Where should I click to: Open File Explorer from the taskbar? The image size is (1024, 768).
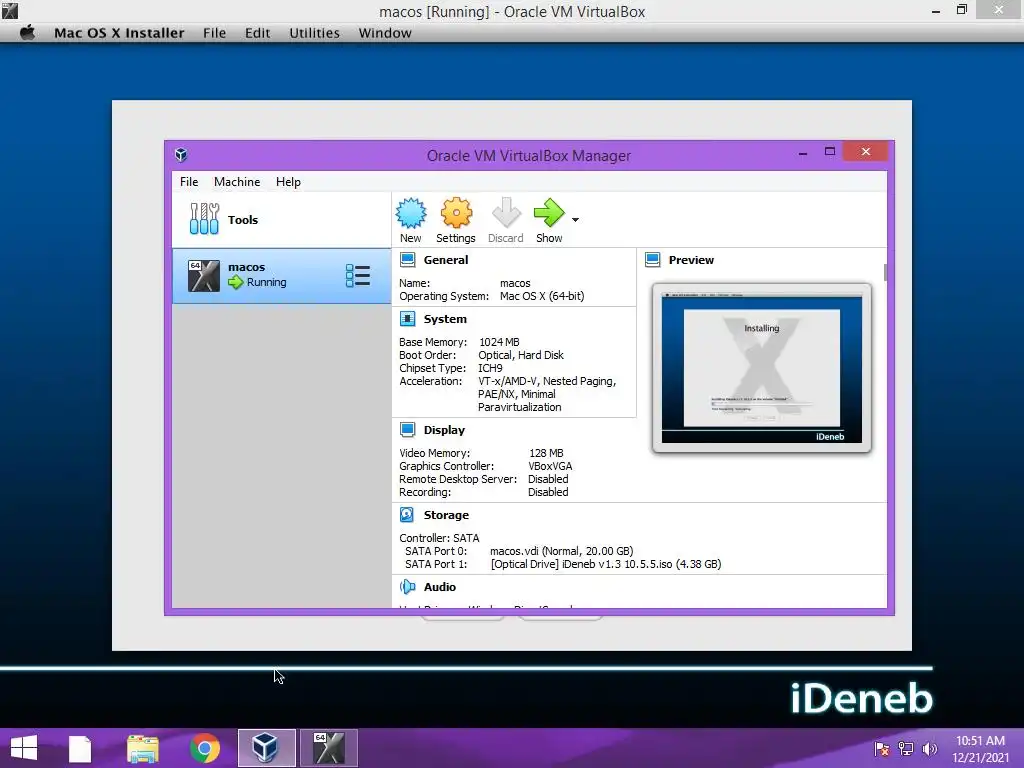pyautogui.click(x=142, y=748)
